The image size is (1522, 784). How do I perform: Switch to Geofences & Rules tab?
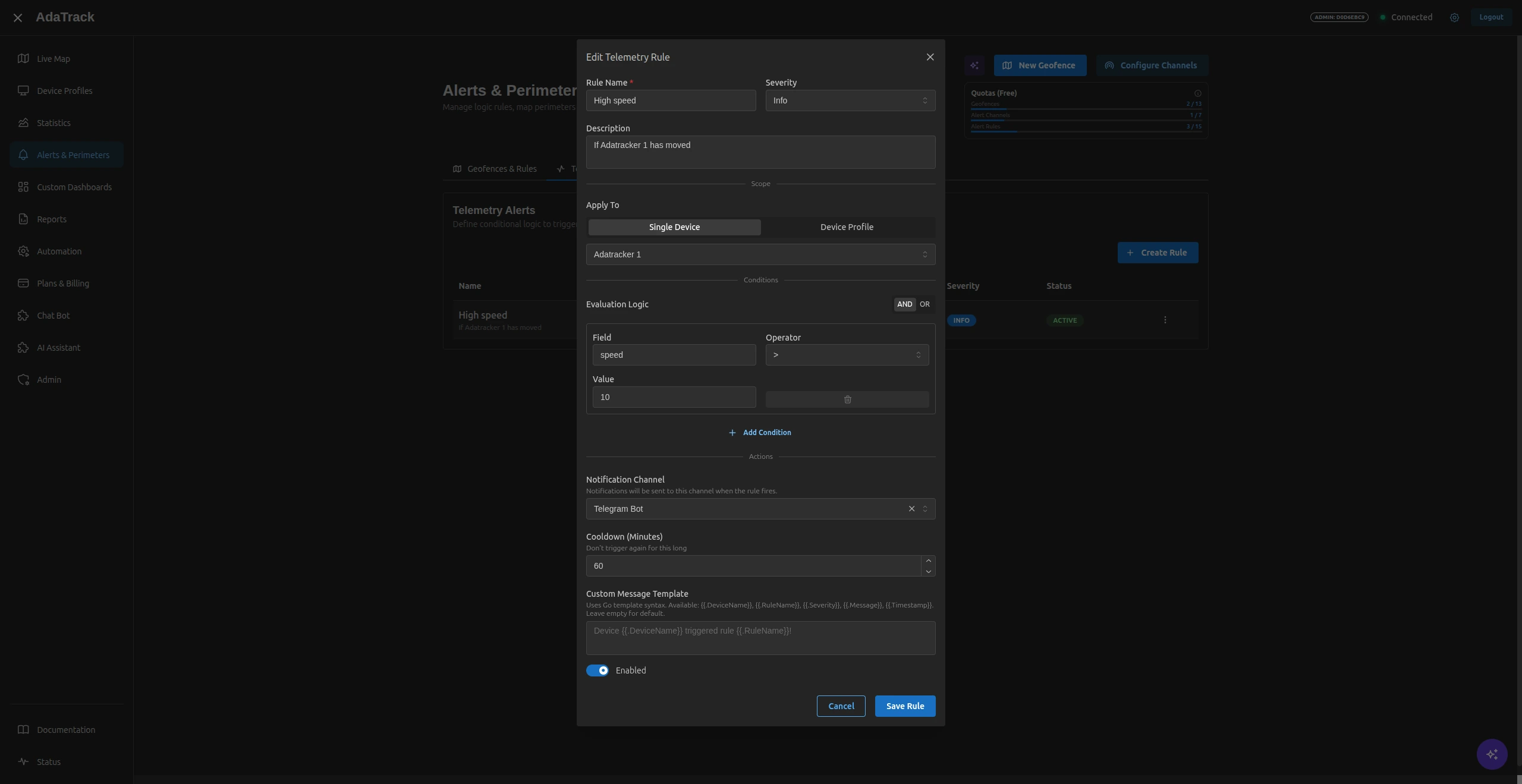point(495,169)
